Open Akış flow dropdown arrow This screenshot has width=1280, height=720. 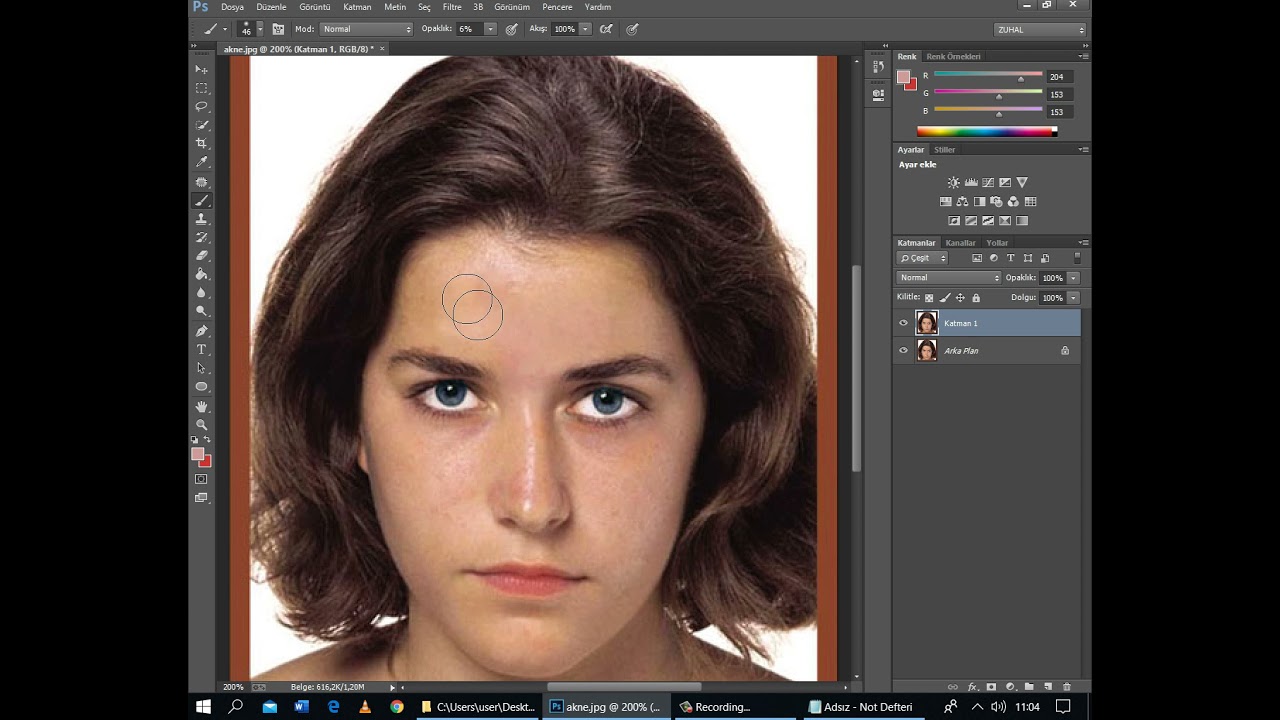[585, 29]
